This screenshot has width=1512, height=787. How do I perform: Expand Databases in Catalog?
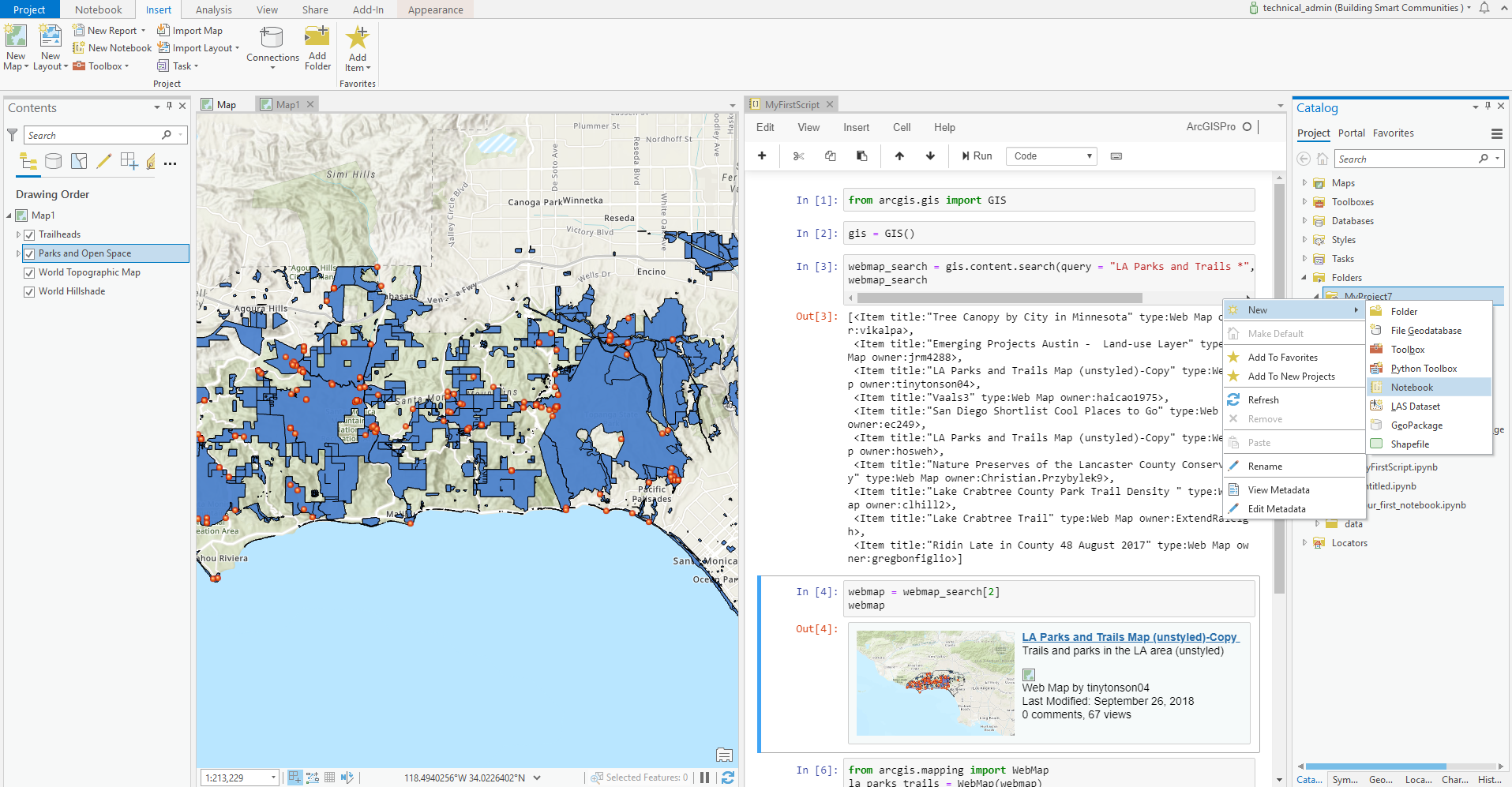pos(1304,220)
